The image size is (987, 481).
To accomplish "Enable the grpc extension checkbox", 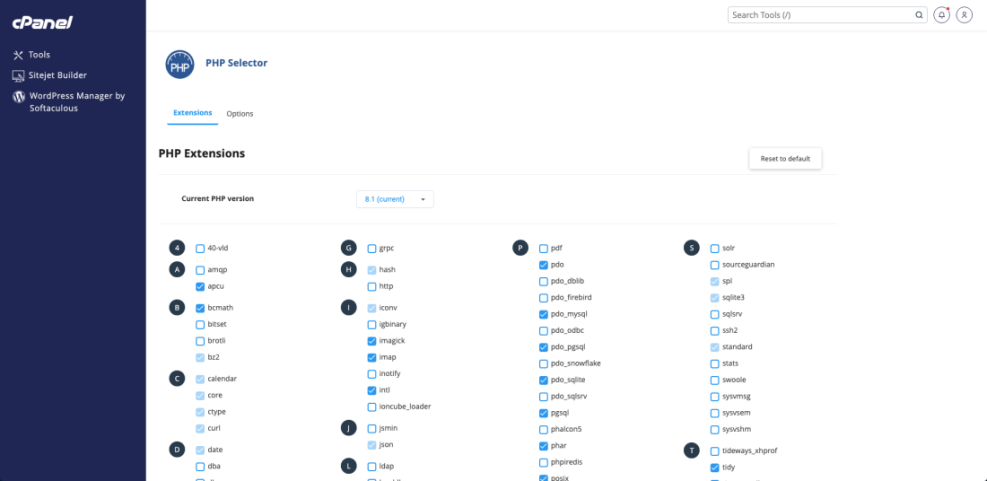I will (x=372, y=248).
